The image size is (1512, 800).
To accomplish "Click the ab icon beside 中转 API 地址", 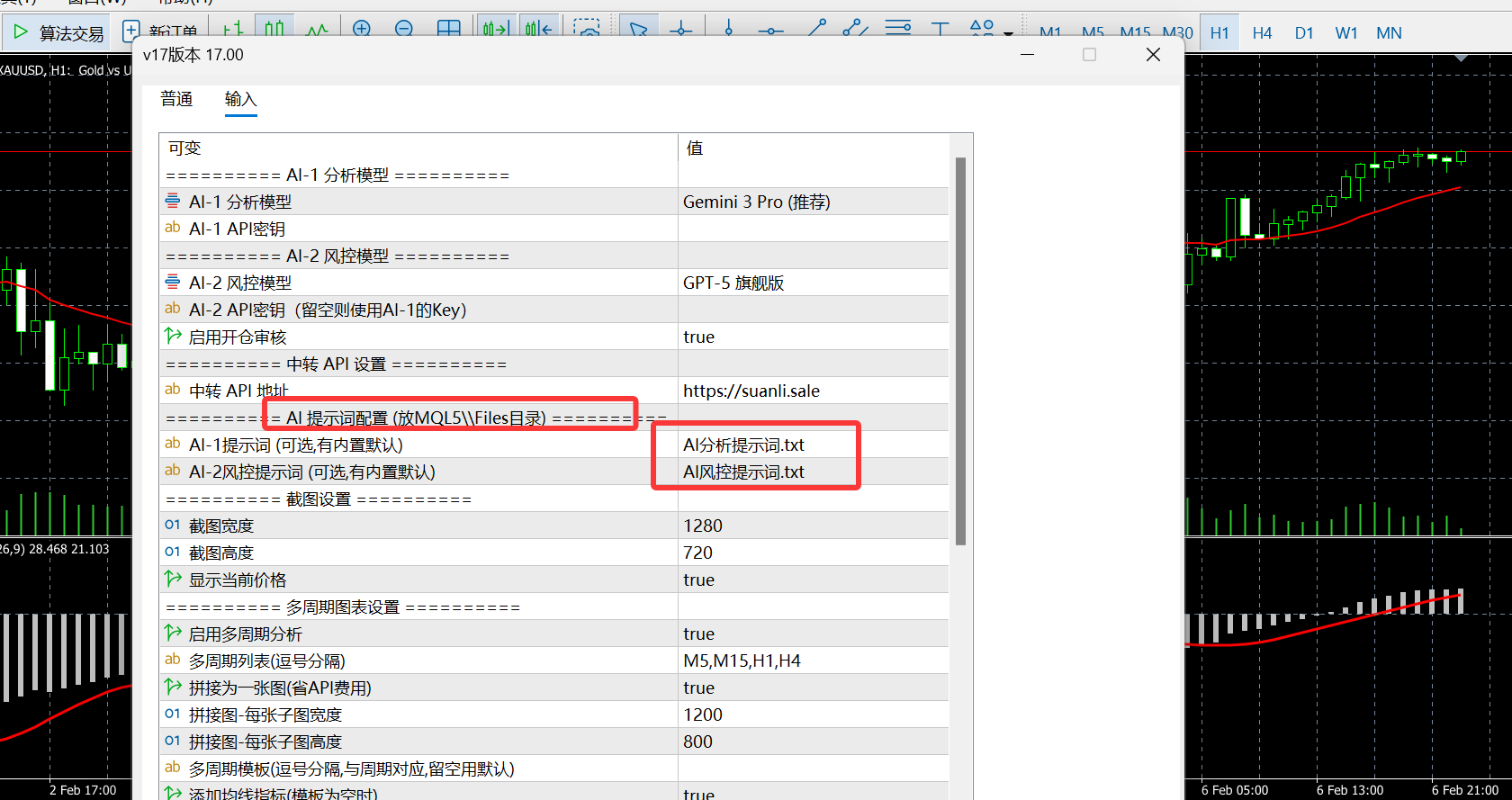I will (173, 389).
